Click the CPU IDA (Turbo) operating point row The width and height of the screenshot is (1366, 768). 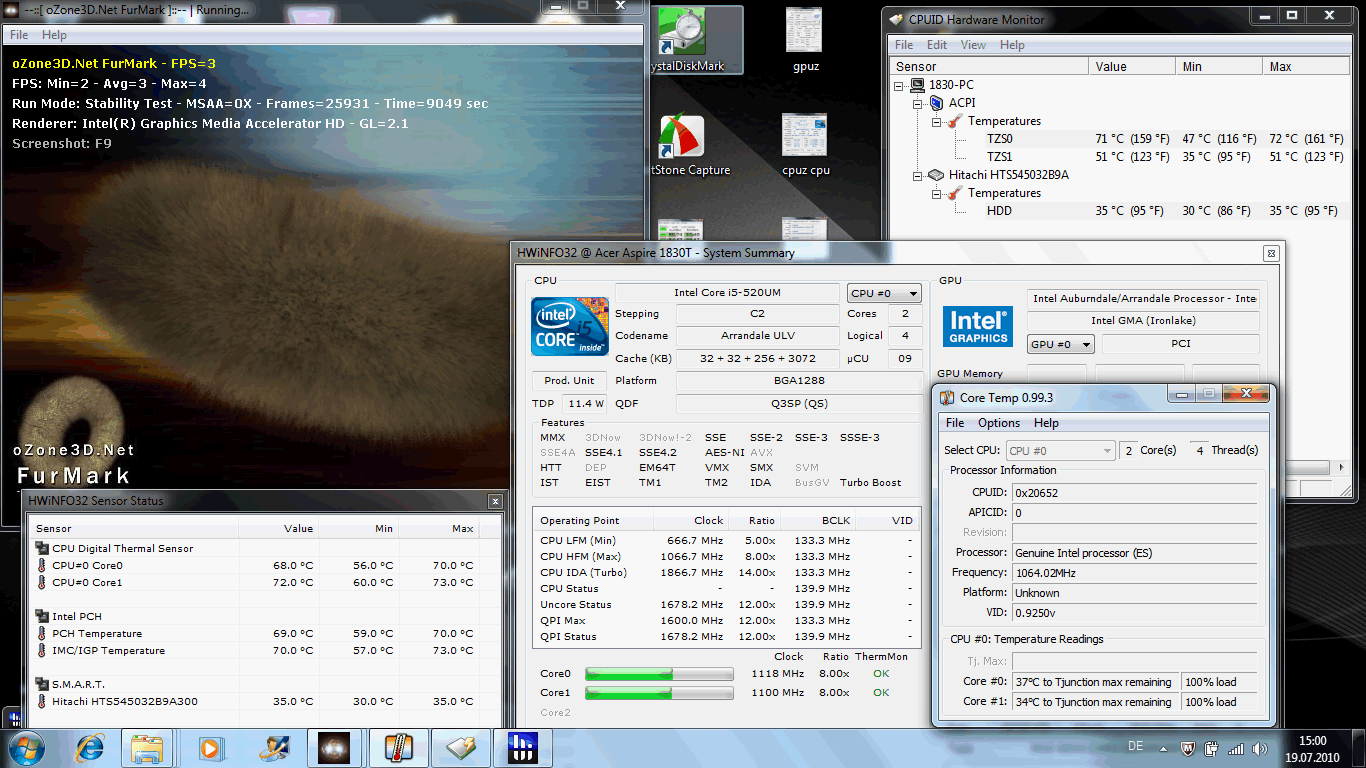pyautogui.click(x=726, y=572)
